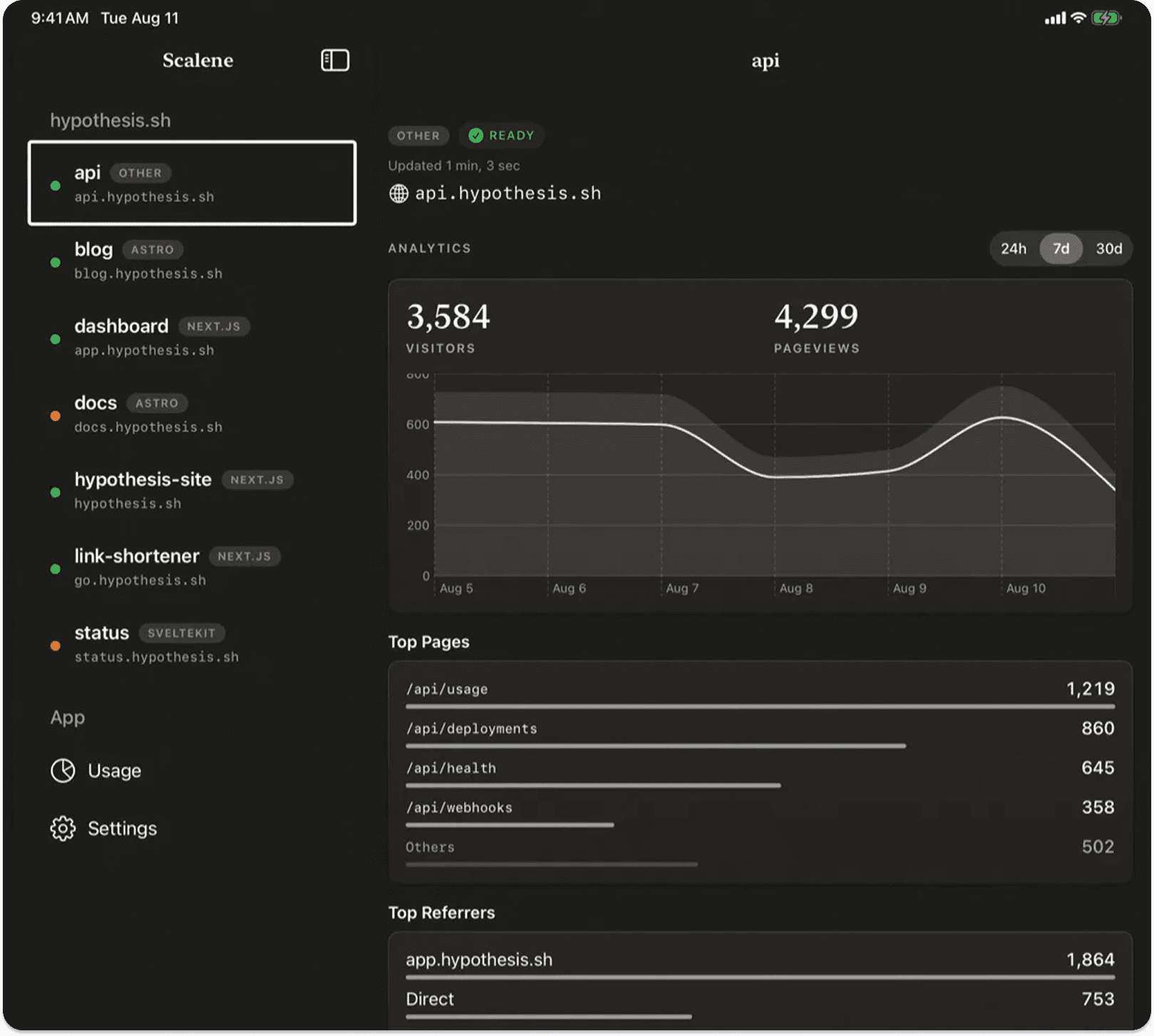Switch analytics range to 24h
1154x1036 pixels.
coord(1013,248)
